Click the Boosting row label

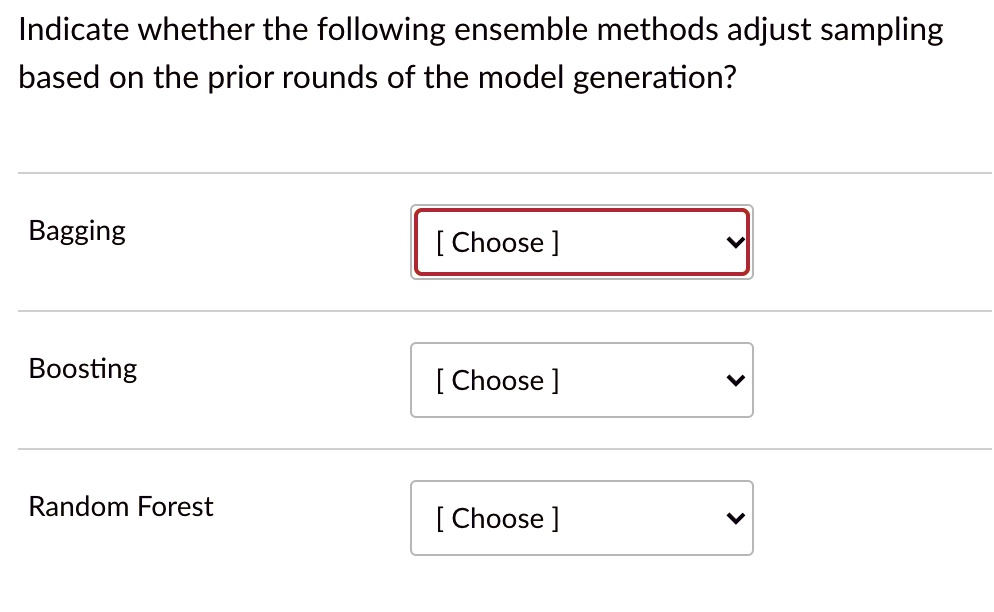point(82,369)
